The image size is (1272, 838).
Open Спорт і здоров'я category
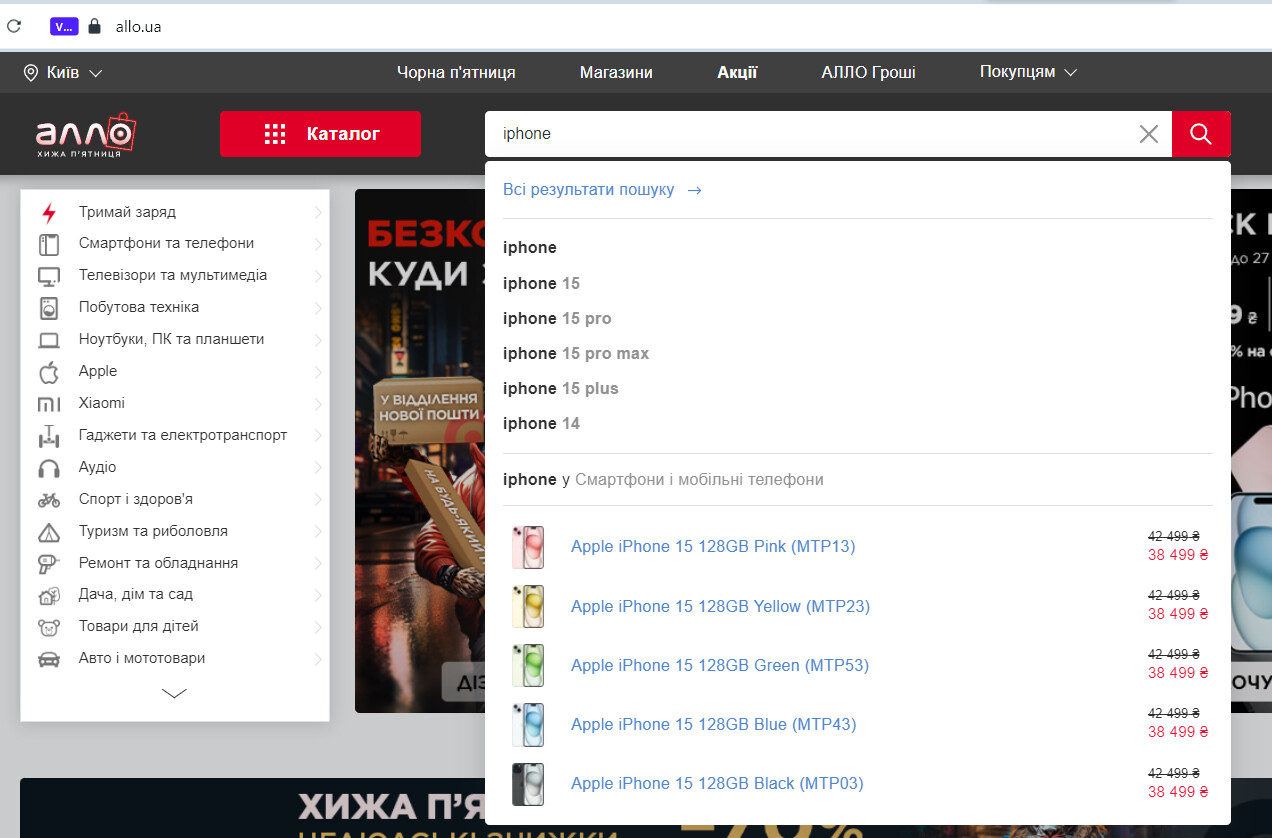coord(136,499)
